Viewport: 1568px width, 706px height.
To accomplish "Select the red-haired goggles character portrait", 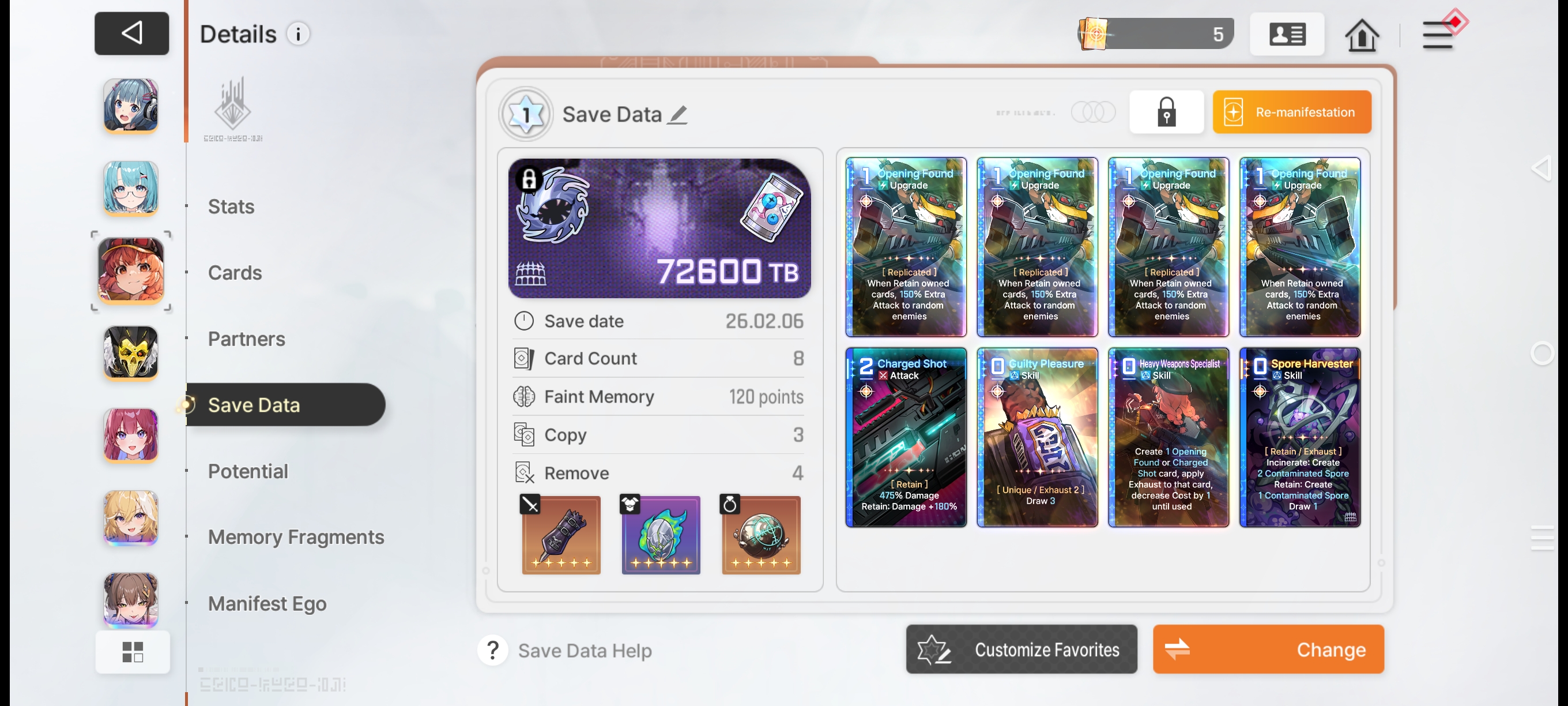I will (131, 271).
